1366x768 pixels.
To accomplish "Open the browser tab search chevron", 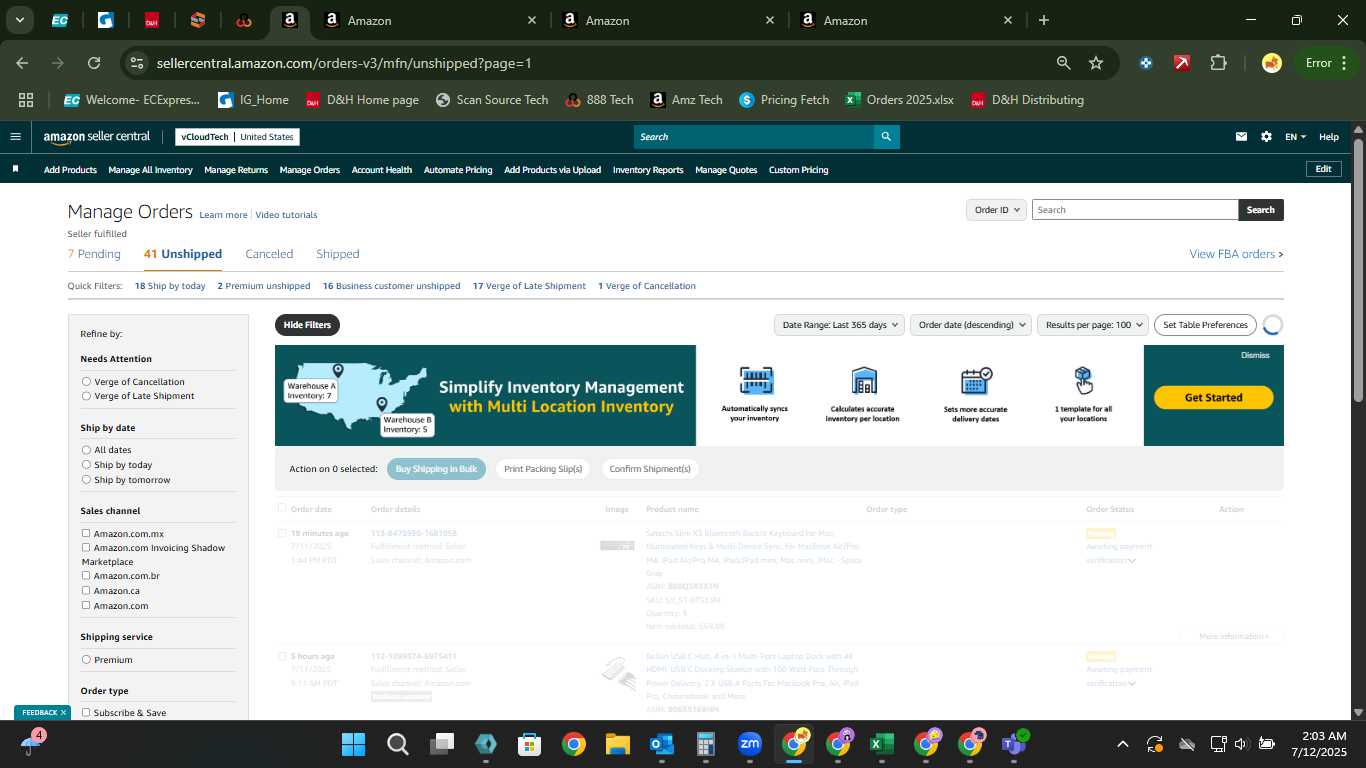I will (x=20, y=20).
